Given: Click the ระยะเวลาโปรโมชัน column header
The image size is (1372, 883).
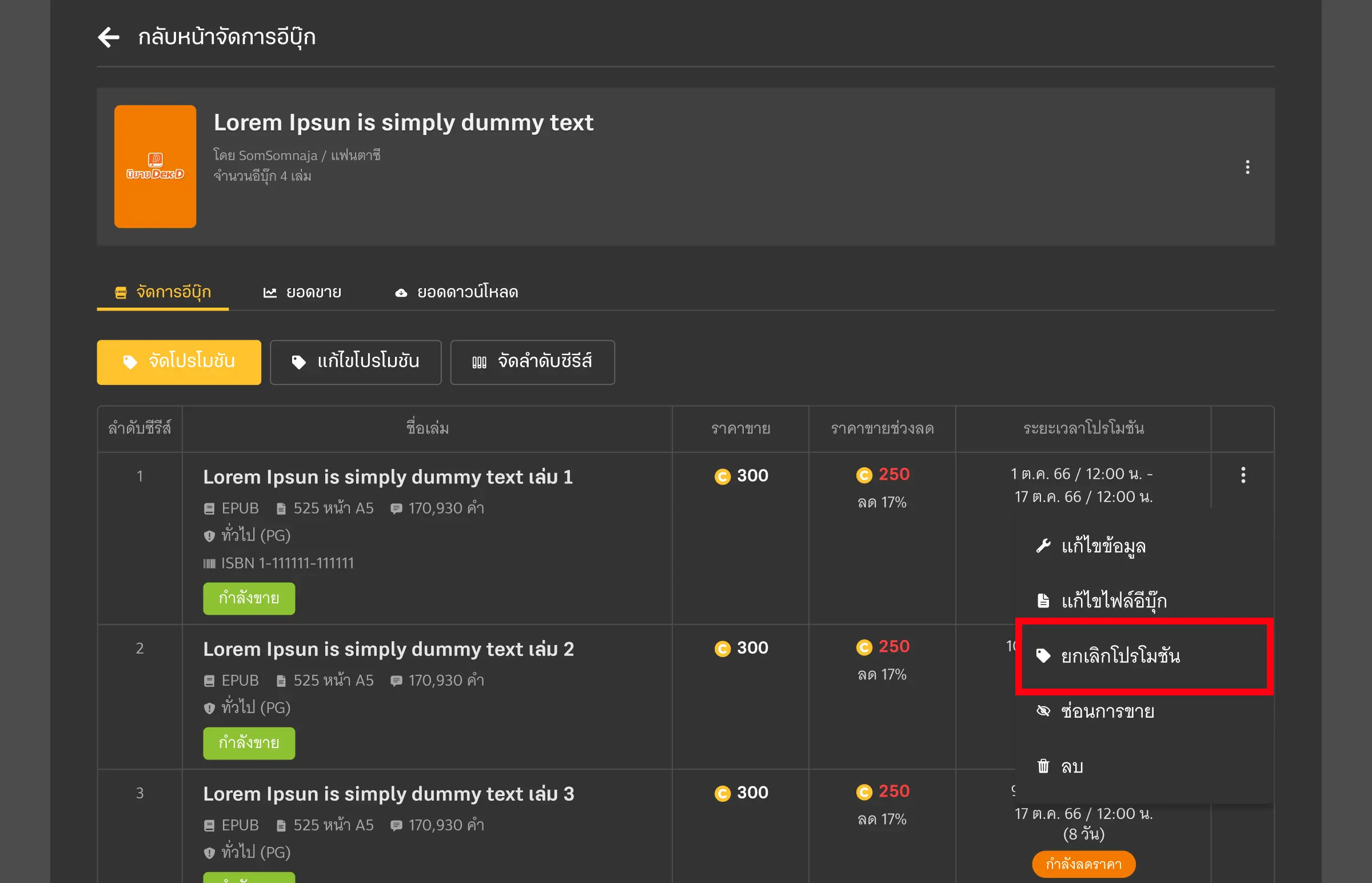Looking at the screenshot, I should pos(1083,428).
